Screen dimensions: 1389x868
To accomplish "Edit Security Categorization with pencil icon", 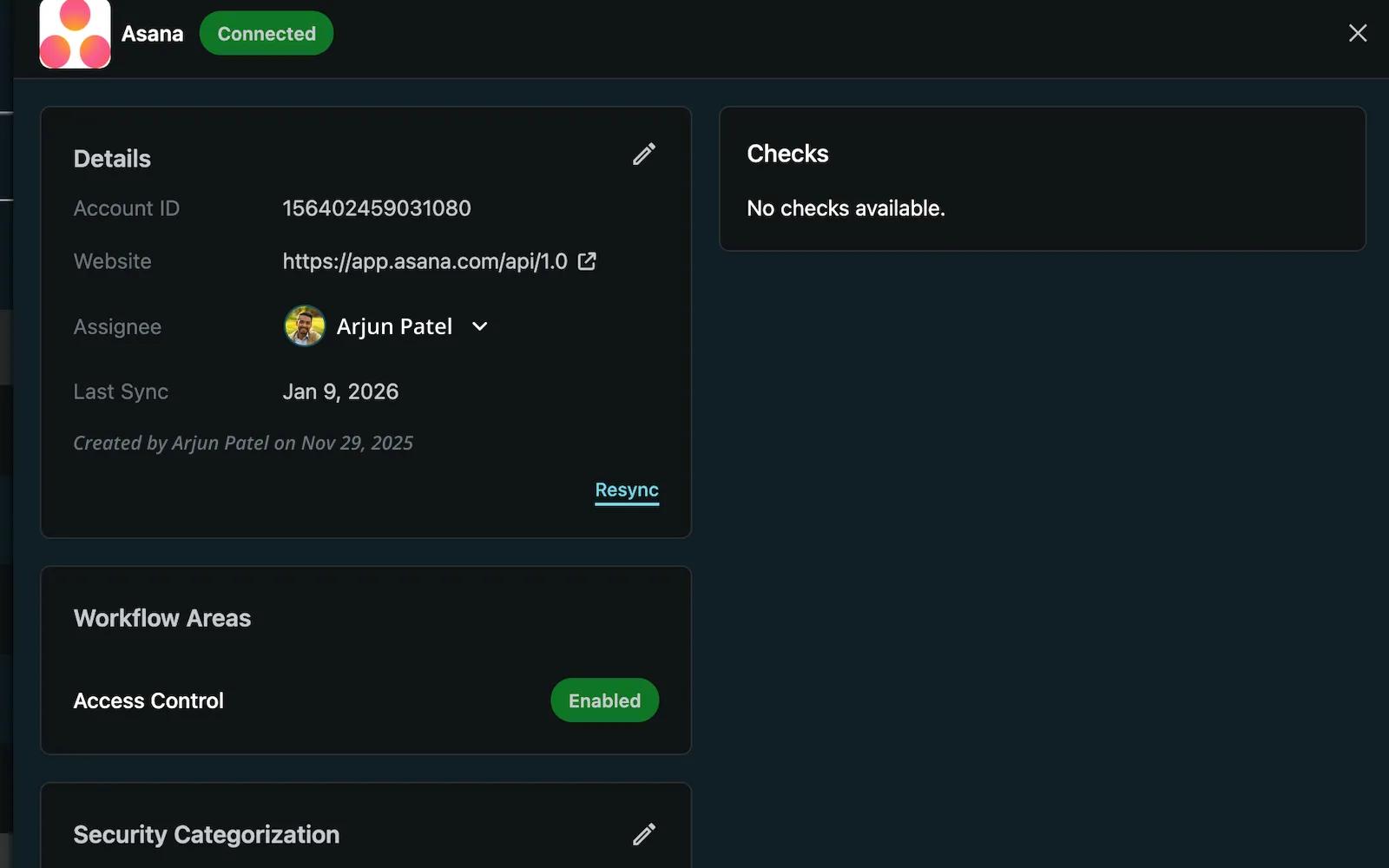I will click(643, 835).
